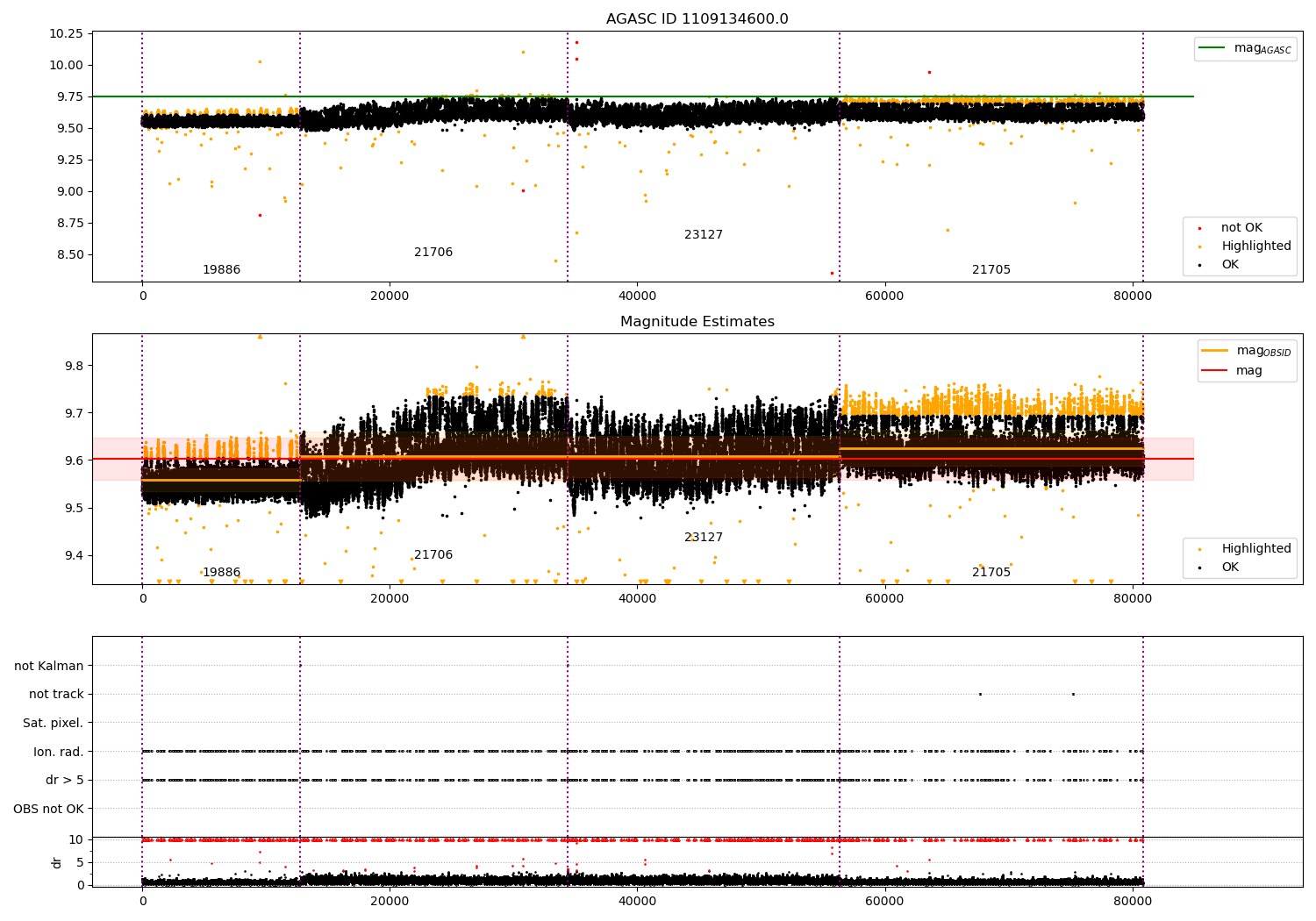
Task: Click the 'OBS not OK' axis label
Action: click(x=49, y=810)
